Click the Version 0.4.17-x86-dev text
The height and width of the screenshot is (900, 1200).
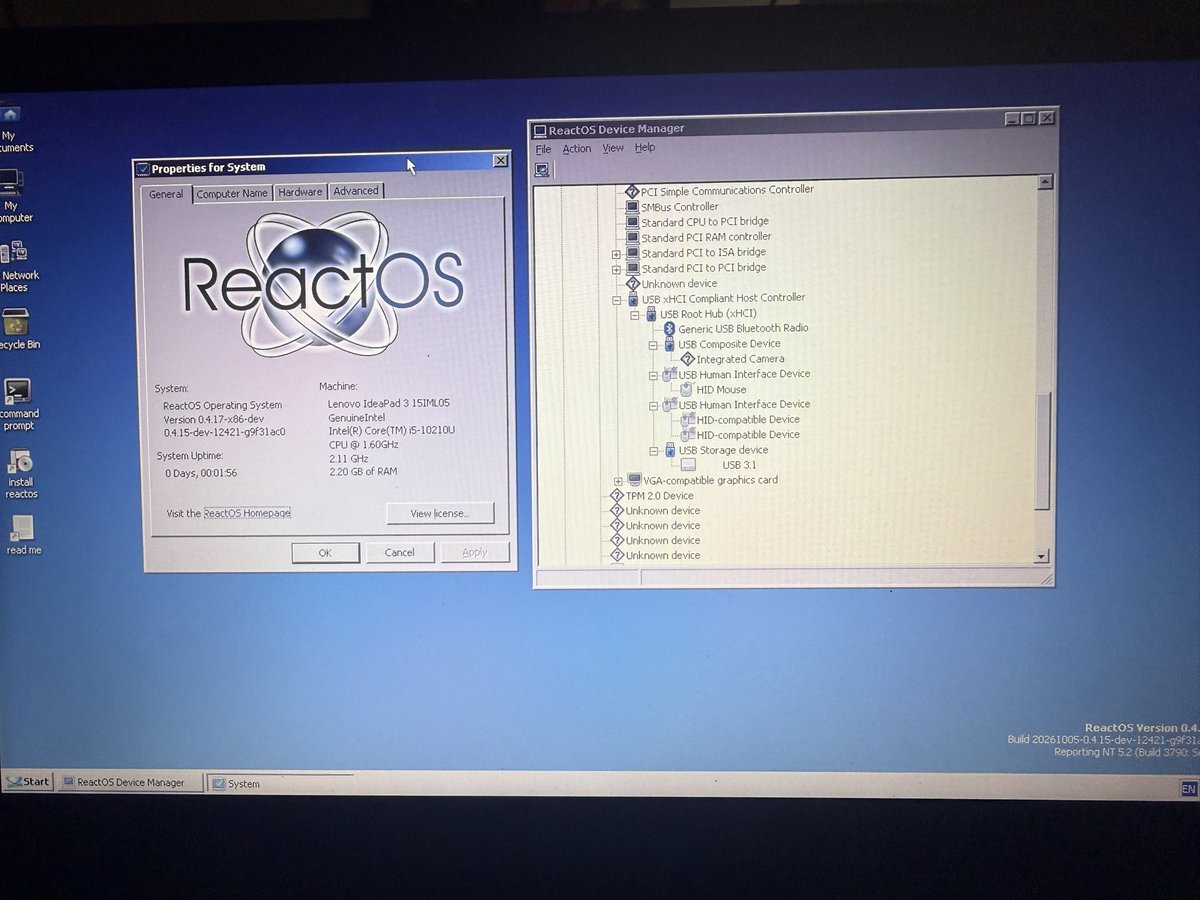213,419
